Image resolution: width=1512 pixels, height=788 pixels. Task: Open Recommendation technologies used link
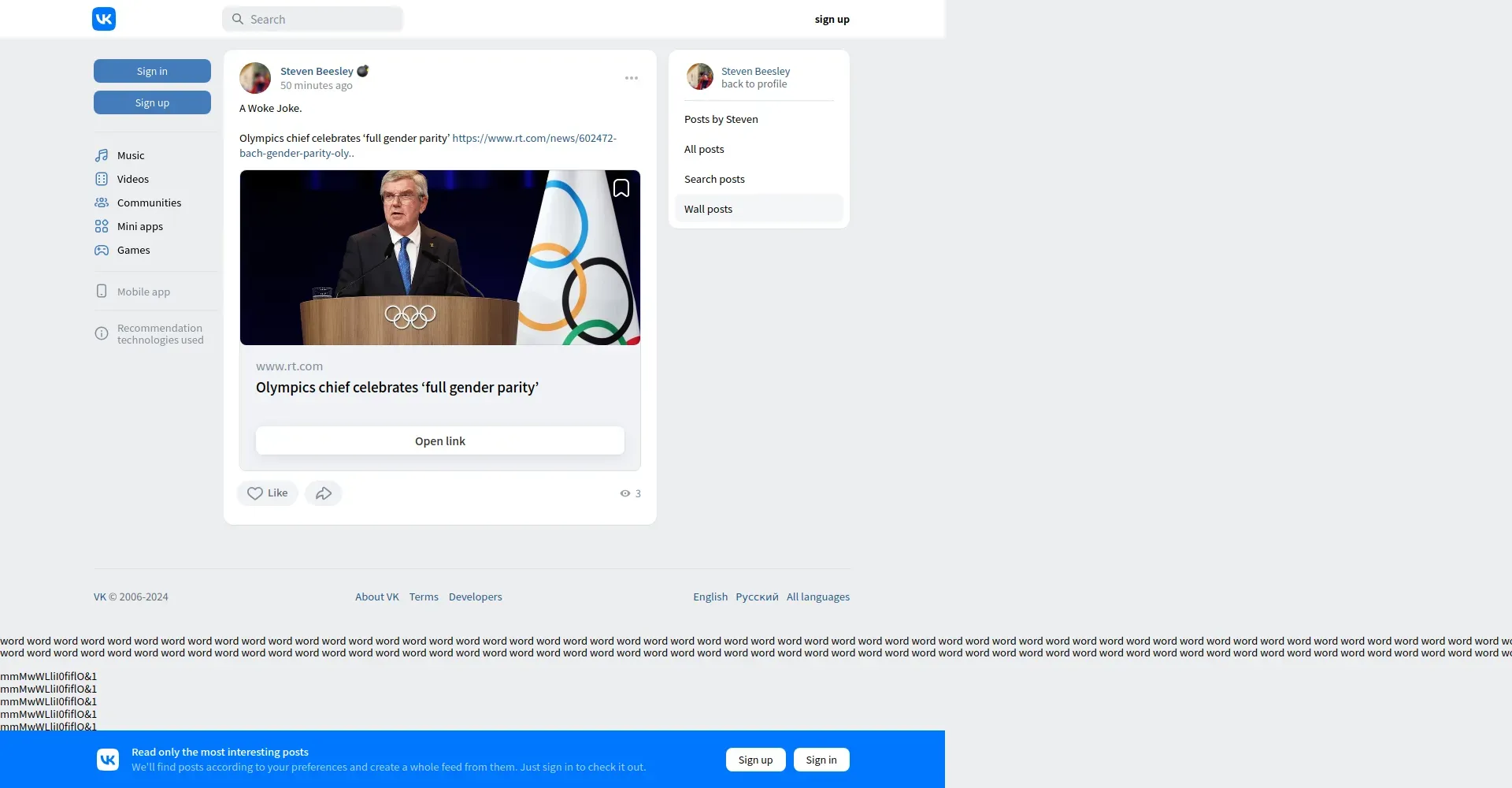click(x=161, y=334)
